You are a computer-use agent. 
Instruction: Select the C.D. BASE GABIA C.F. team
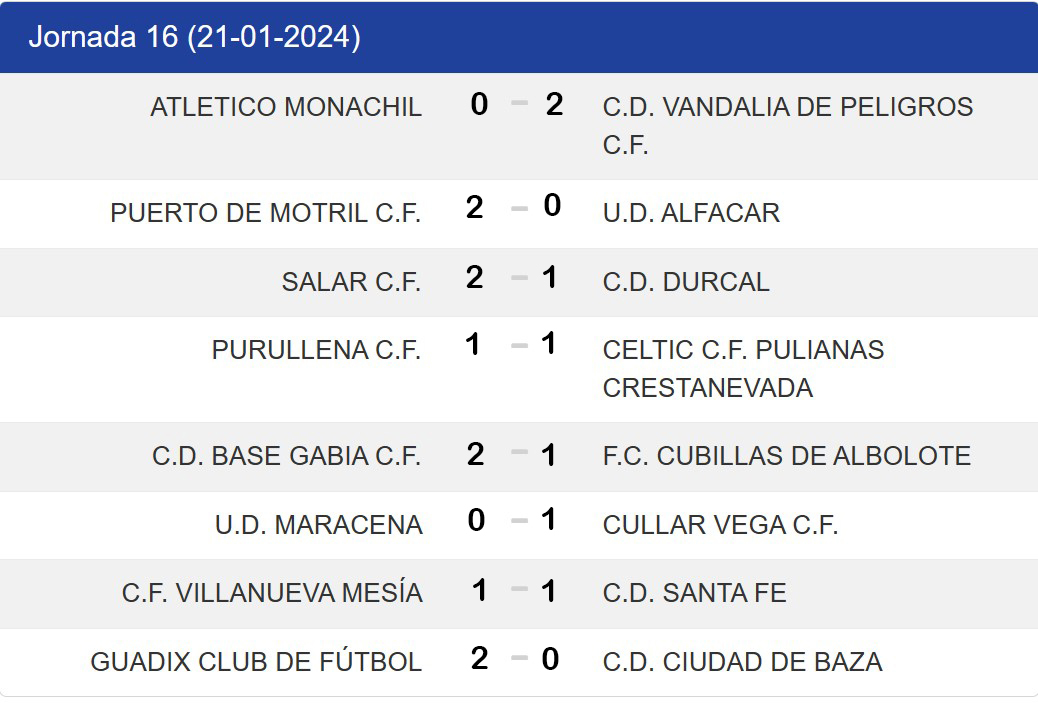(x=287, y=456)
